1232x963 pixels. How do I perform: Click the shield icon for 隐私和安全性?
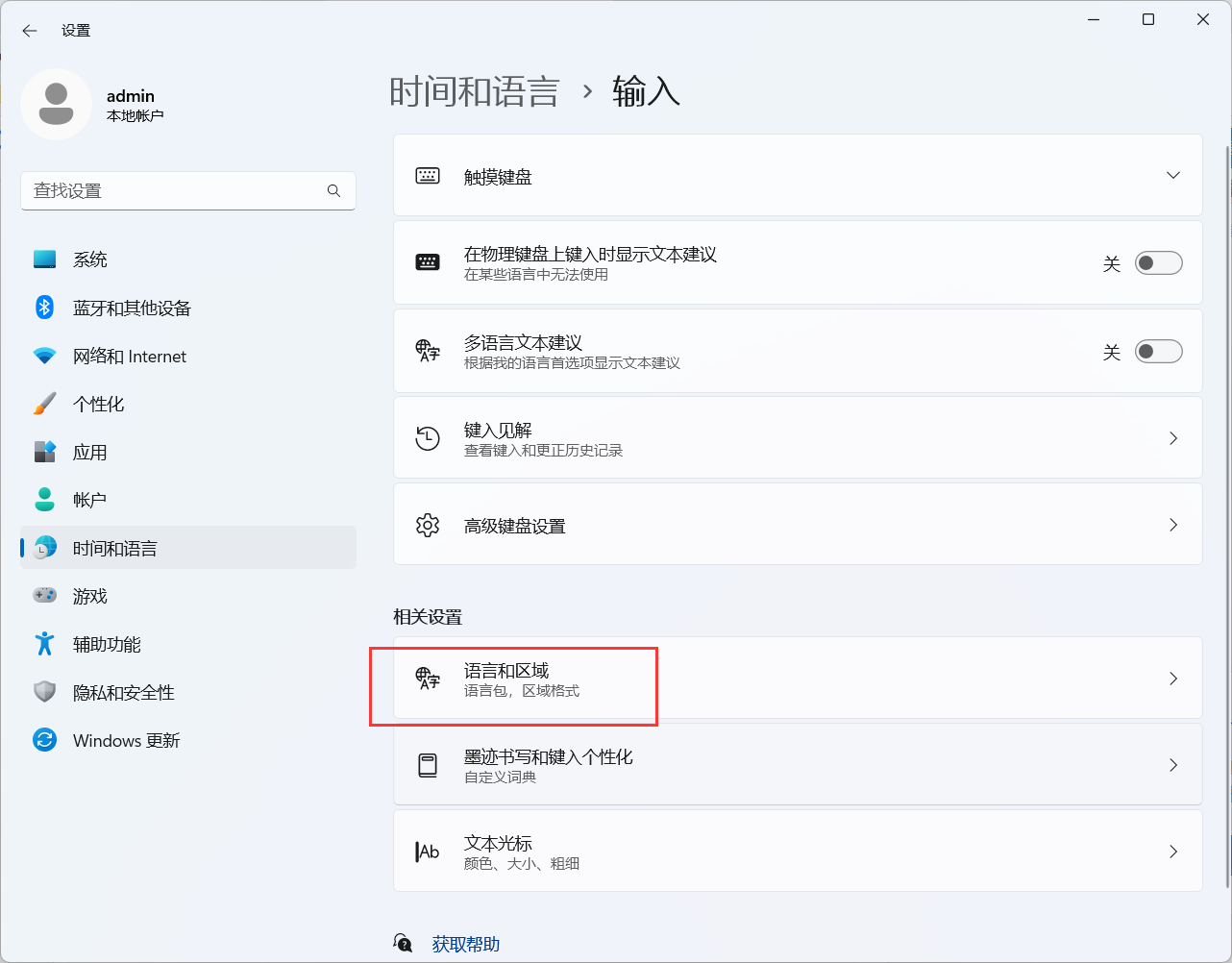[x=45, y=692]
